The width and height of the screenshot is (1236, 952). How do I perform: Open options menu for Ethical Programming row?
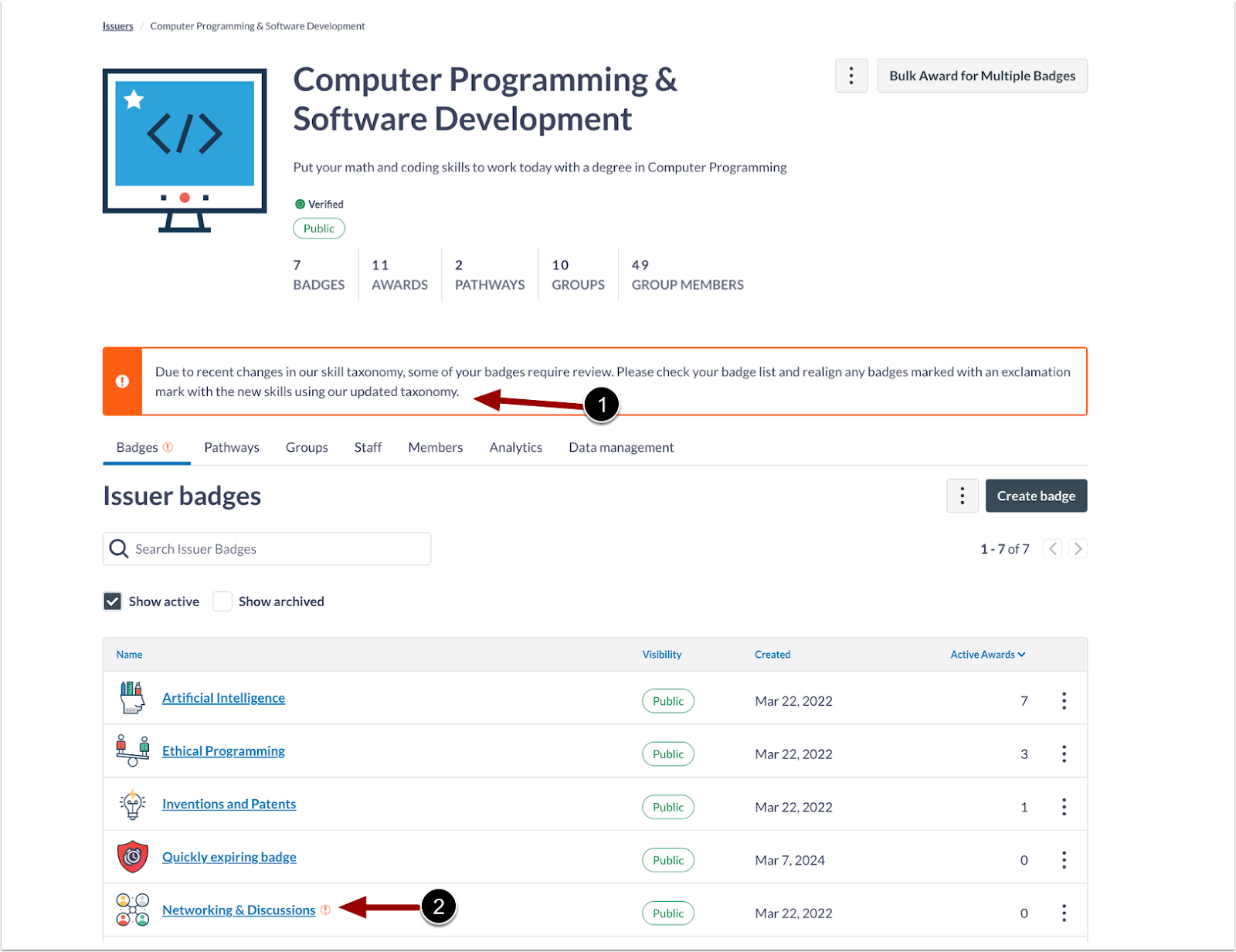[x=1064, y=754]
